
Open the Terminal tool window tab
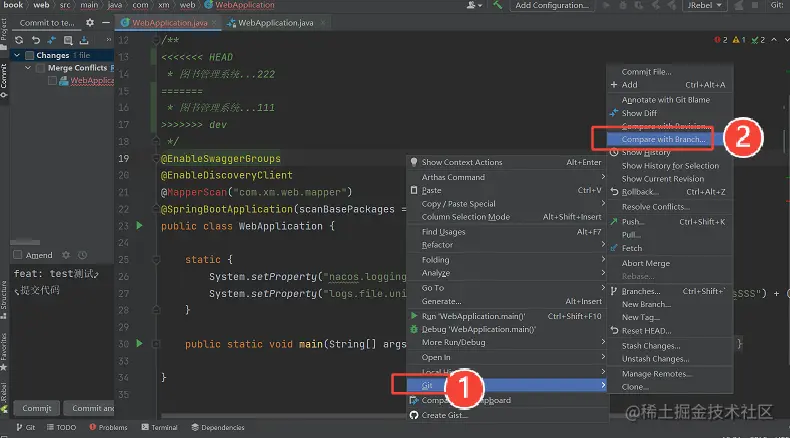point(159,427)
